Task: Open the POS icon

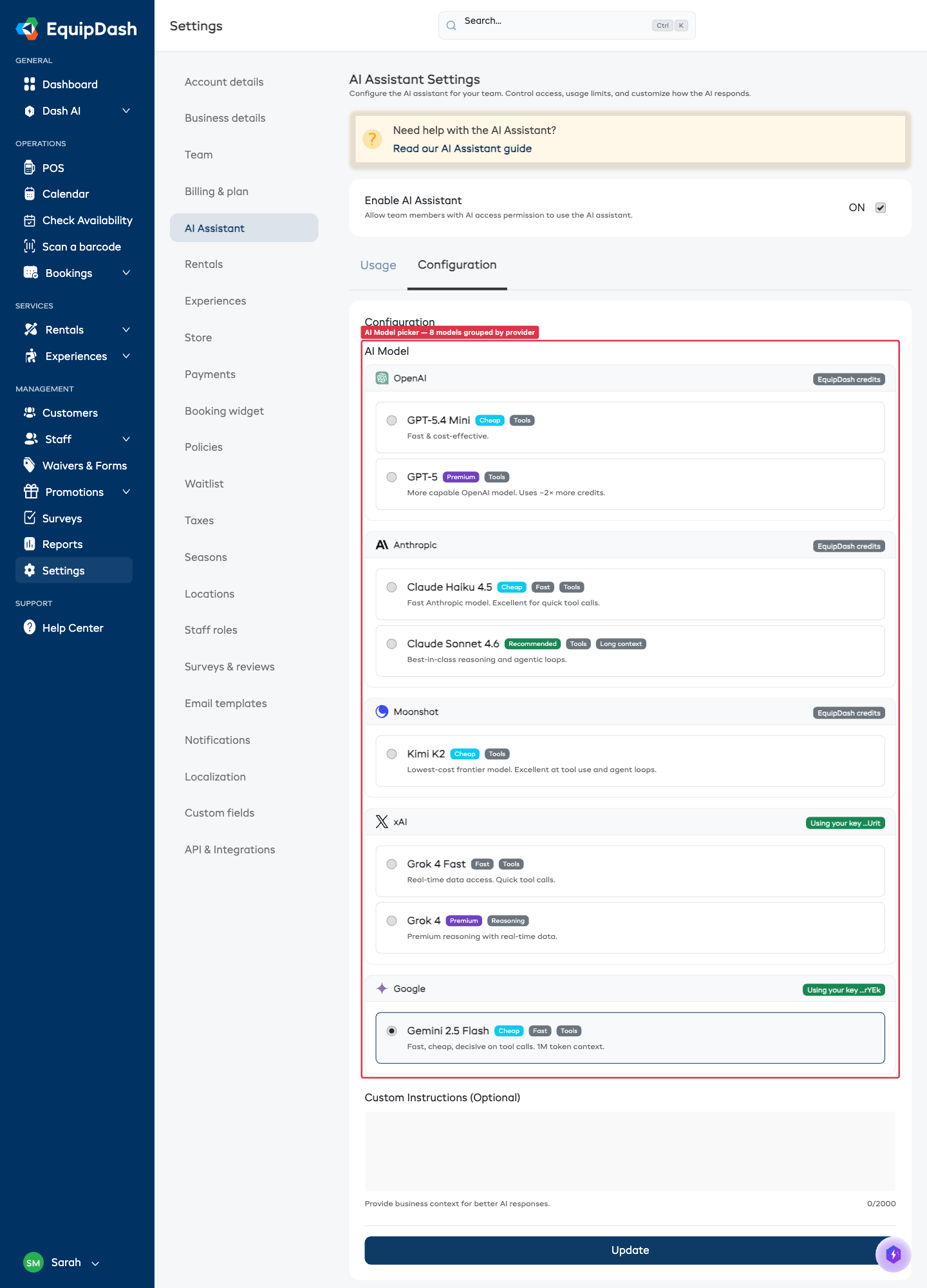Action: click(x=30, y=167)
